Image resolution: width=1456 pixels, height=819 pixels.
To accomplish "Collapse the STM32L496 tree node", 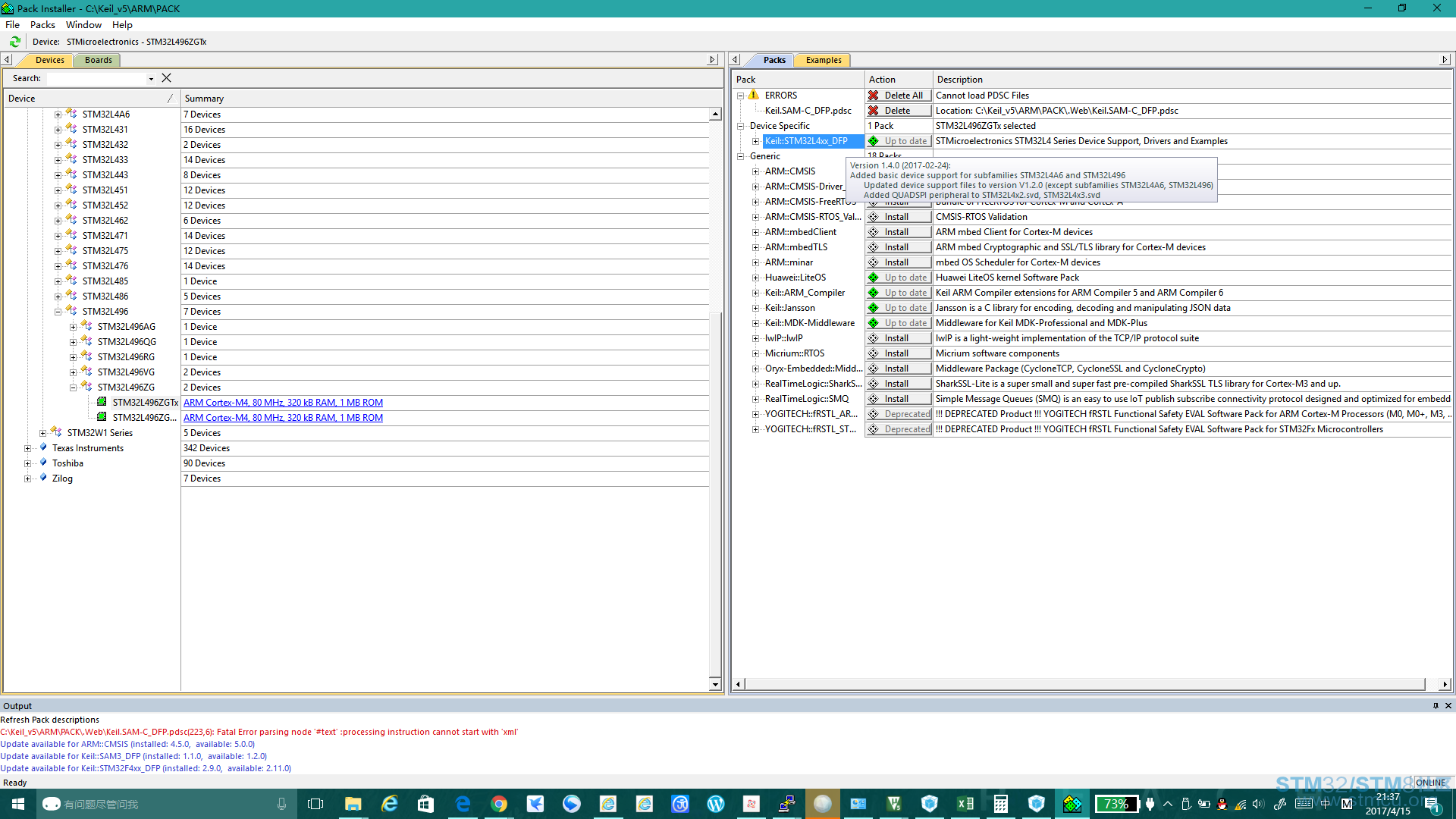I will 58,312.
